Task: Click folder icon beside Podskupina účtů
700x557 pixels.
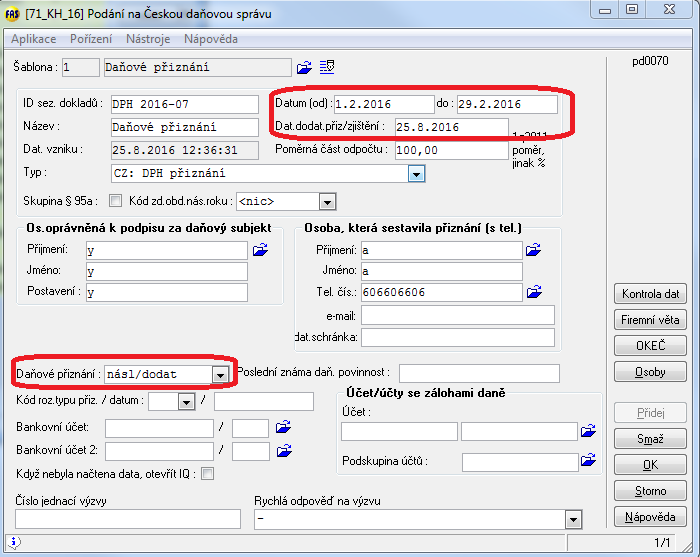Action: point(590,462)
